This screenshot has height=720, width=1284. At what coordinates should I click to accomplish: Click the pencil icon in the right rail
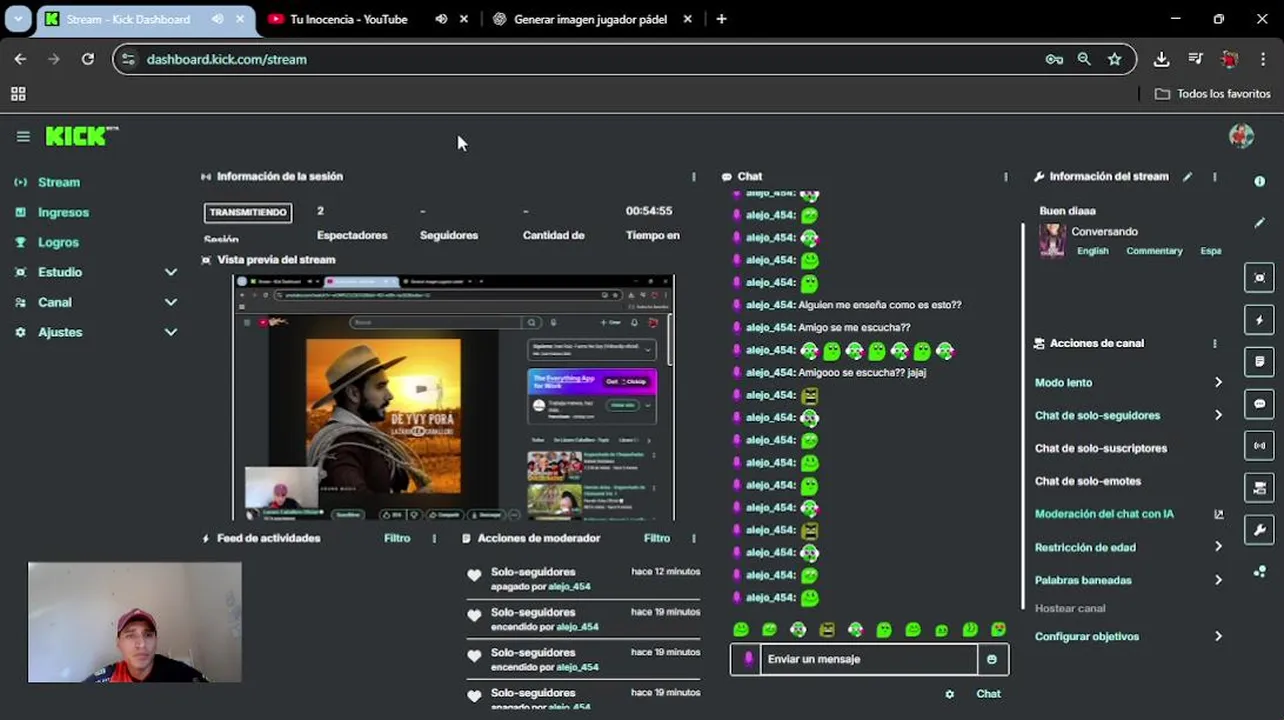tap(1259, 223)
